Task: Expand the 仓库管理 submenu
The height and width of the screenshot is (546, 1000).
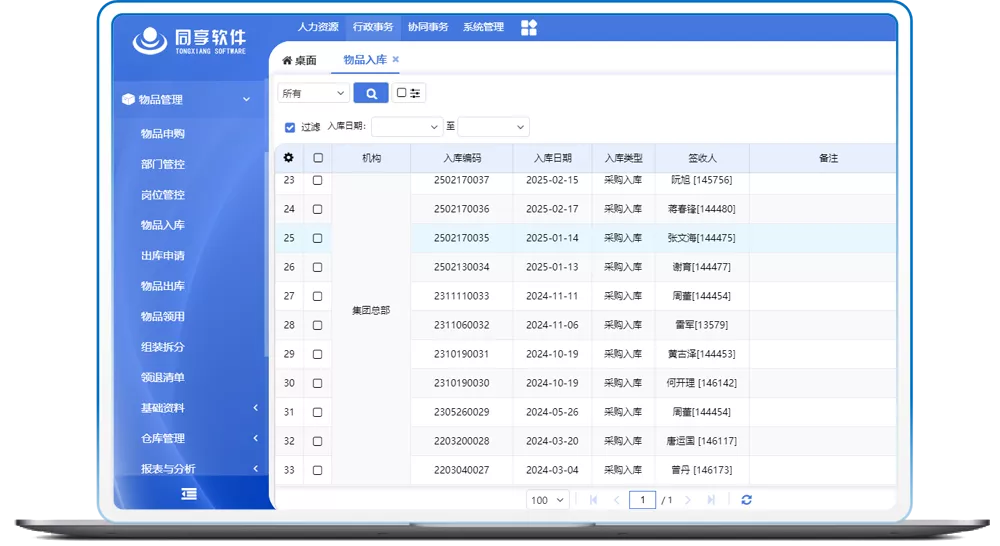Action: [x=255, y=438]
